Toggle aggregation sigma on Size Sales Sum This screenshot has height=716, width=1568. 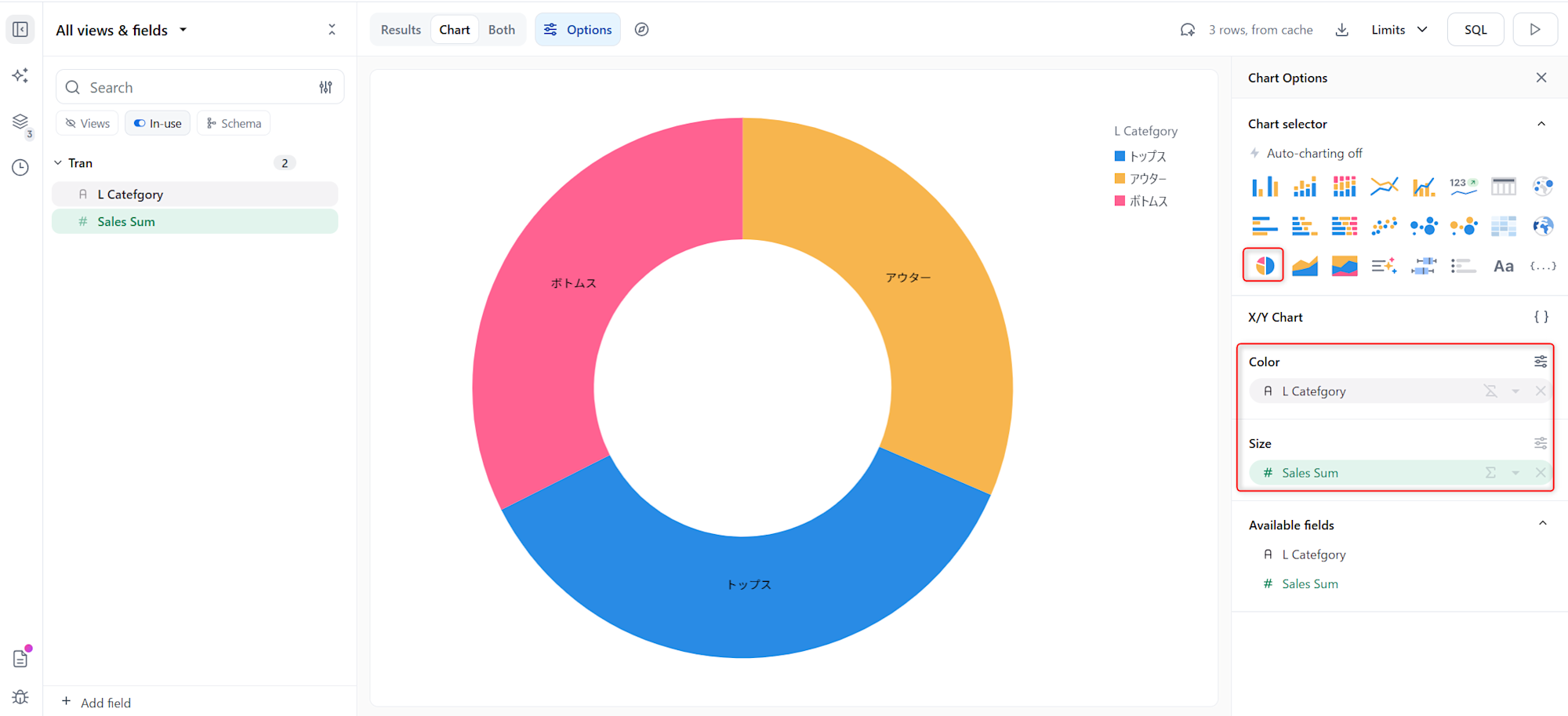tap(1490, 473)
